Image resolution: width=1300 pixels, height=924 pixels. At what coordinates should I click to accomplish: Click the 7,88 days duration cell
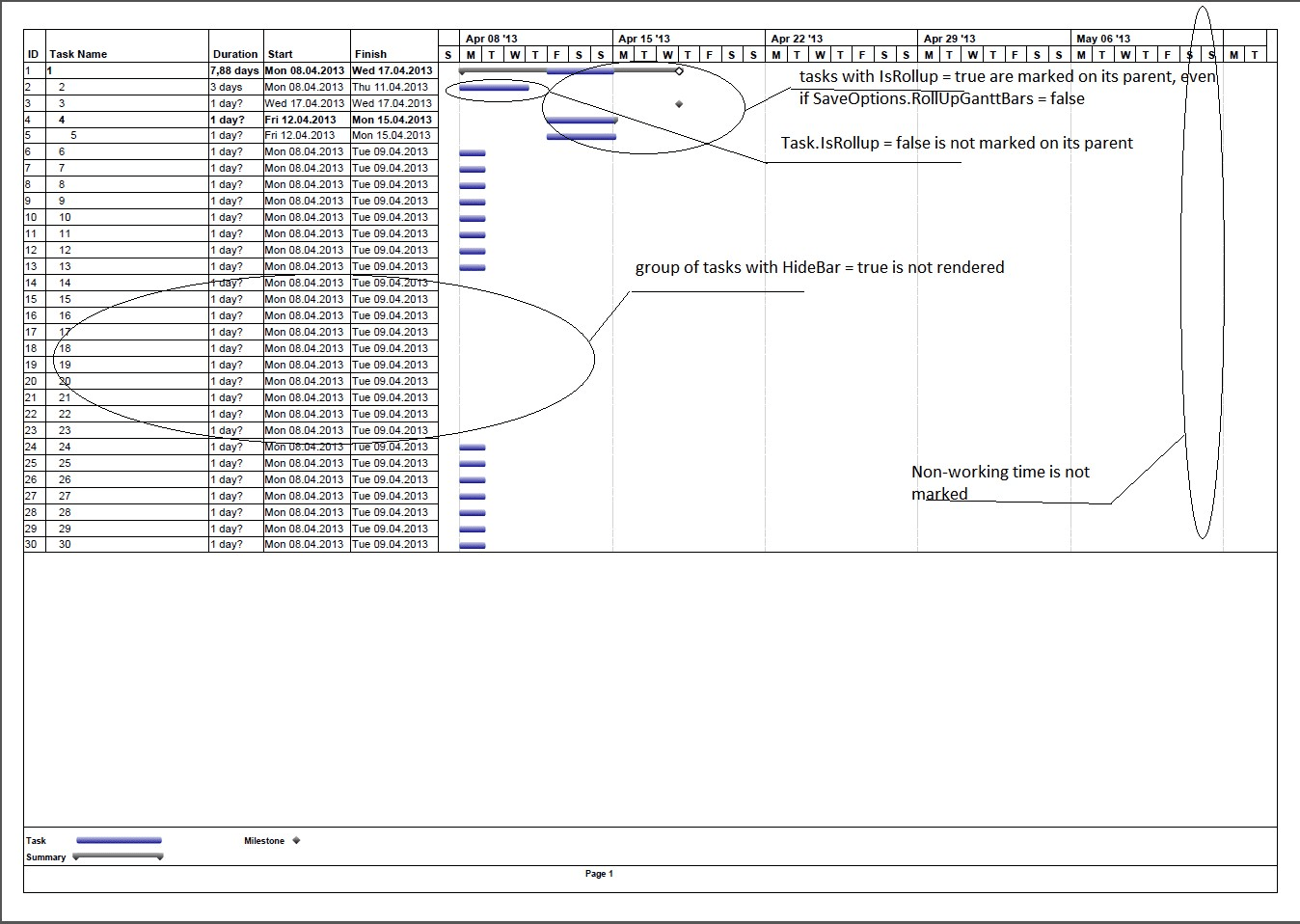pos(234,70)
